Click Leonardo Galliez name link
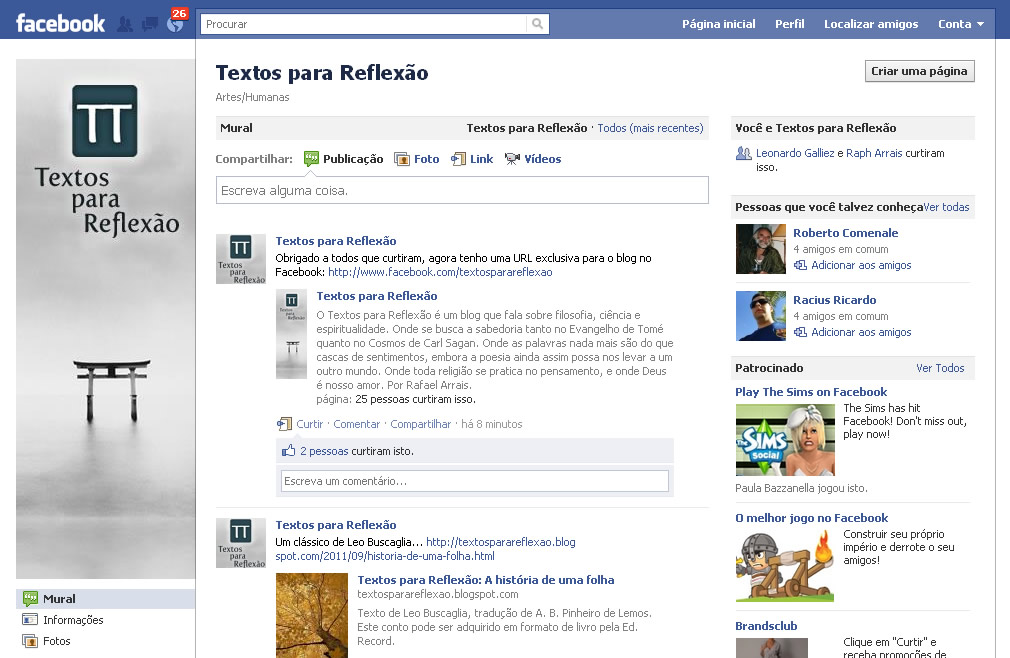Image resolution: width=1010 pixels, height=658 pixels. [x=795, y=153]
